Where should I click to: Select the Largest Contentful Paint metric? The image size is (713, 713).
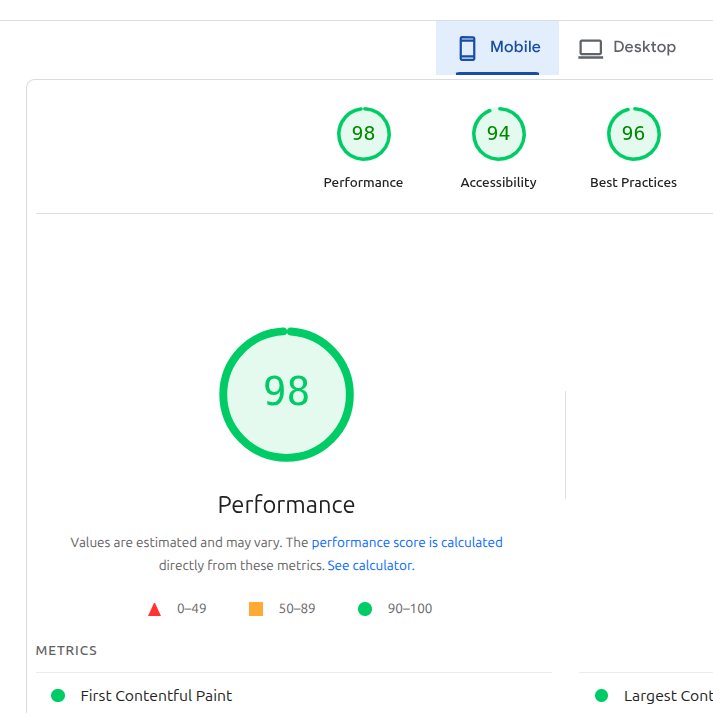(x=668, y=696)
